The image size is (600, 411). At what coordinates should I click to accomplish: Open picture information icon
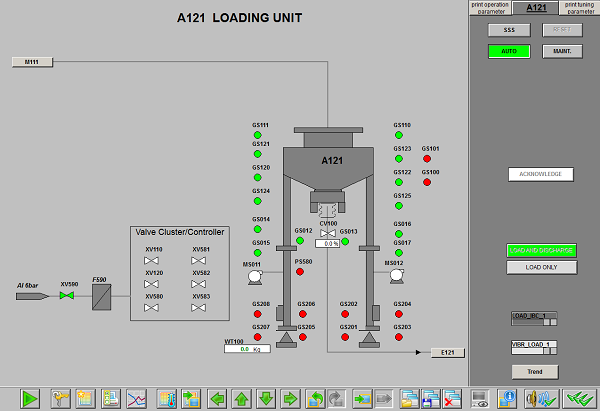coord(507,399)
